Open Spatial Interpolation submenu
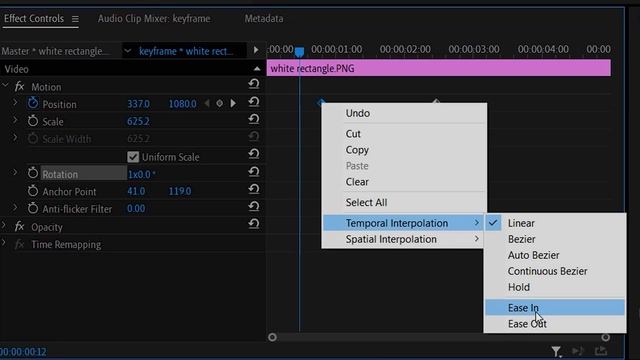Screen dimensions: 640x360 (x=404, y=239)
